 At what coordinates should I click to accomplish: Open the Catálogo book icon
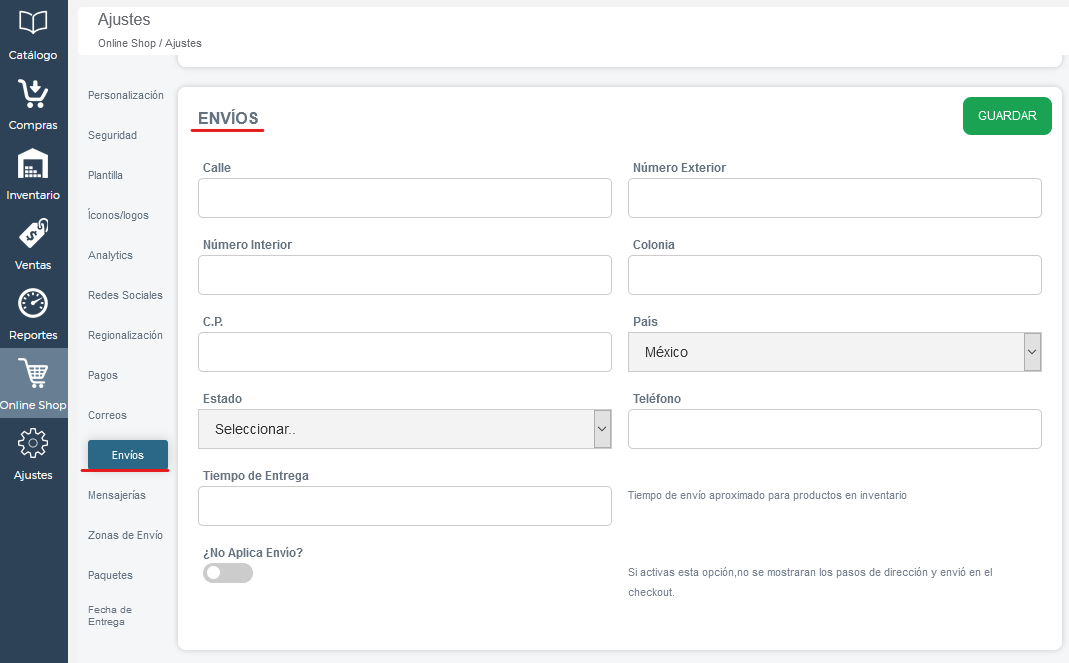click(33, 23)
